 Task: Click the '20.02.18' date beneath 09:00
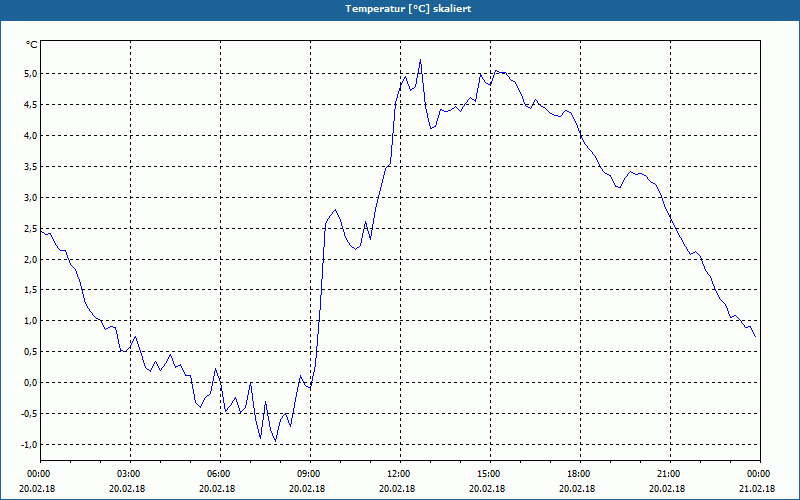pos(307,489)
